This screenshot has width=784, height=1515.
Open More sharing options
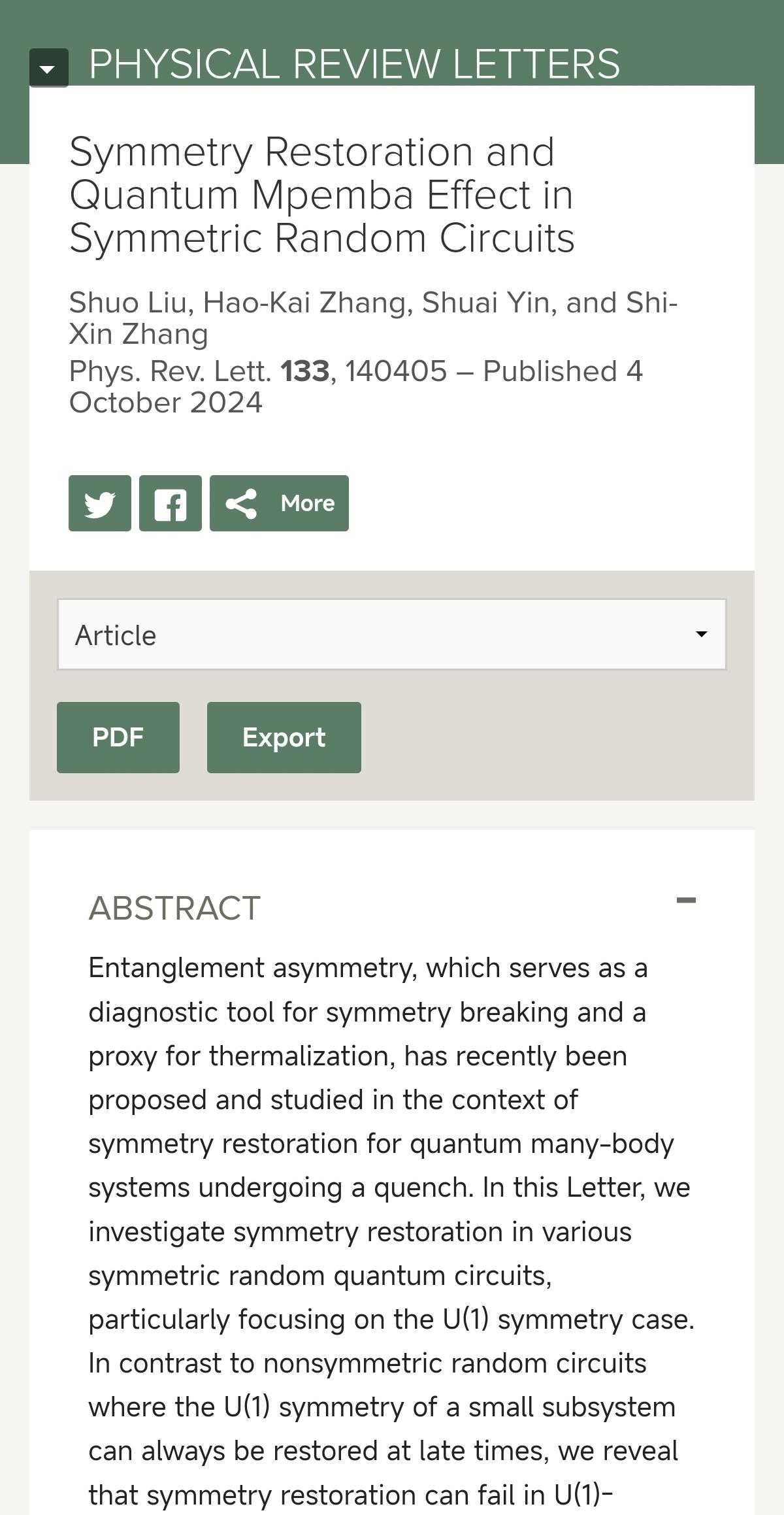pyautogui.click(x=279, y=503)
